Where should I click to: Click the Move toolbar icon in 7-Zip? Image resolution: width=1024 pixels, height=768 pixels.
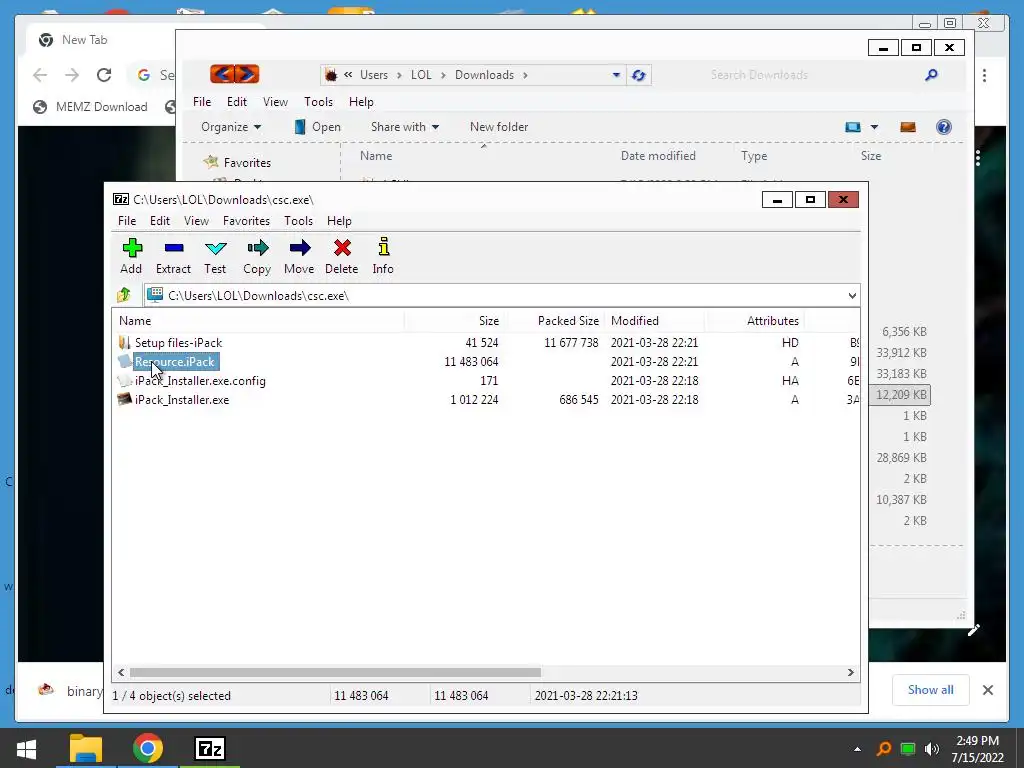(300, 248)
